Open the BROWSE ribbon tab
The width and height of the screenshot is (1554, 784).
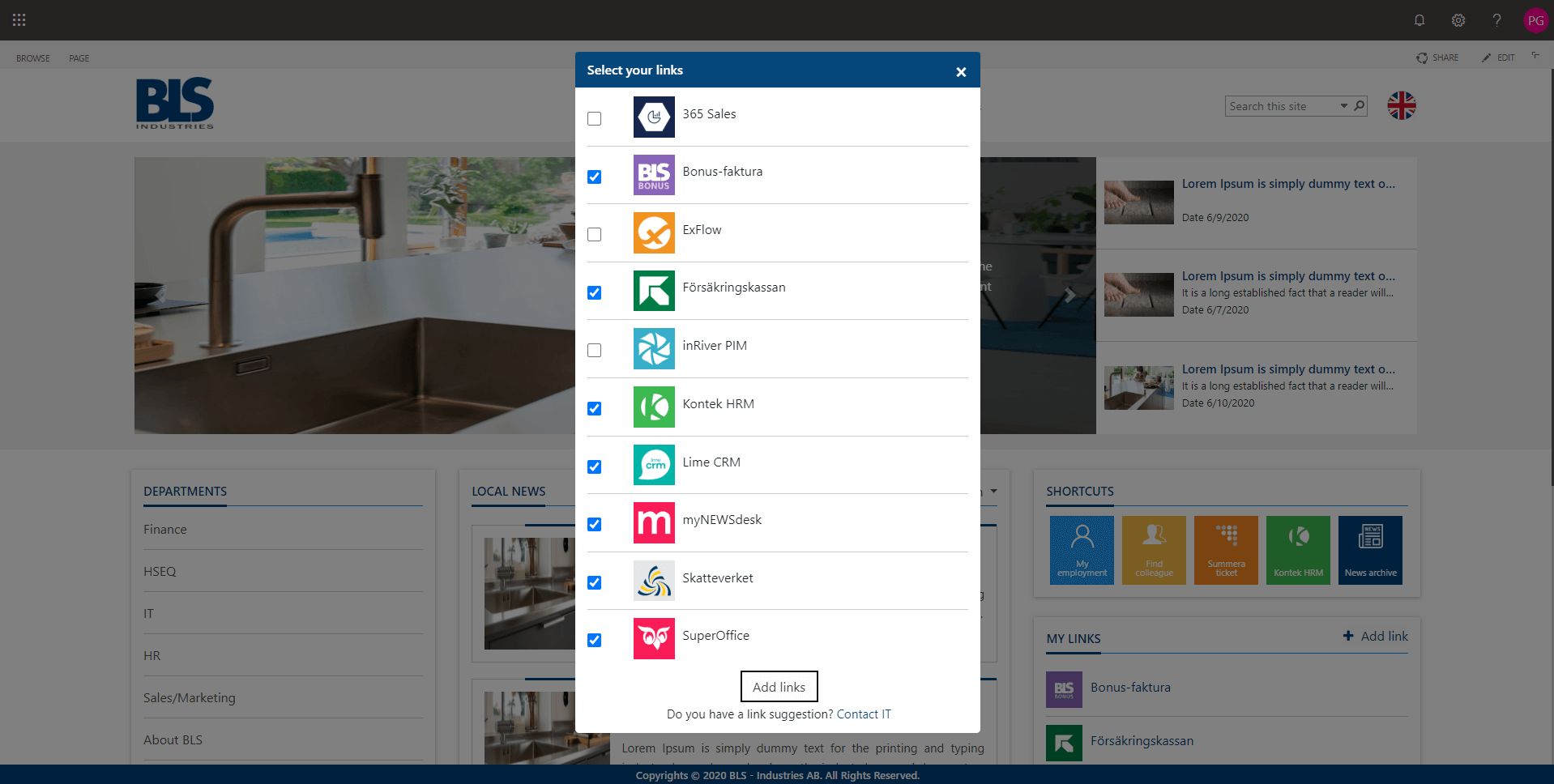point(33,58)
